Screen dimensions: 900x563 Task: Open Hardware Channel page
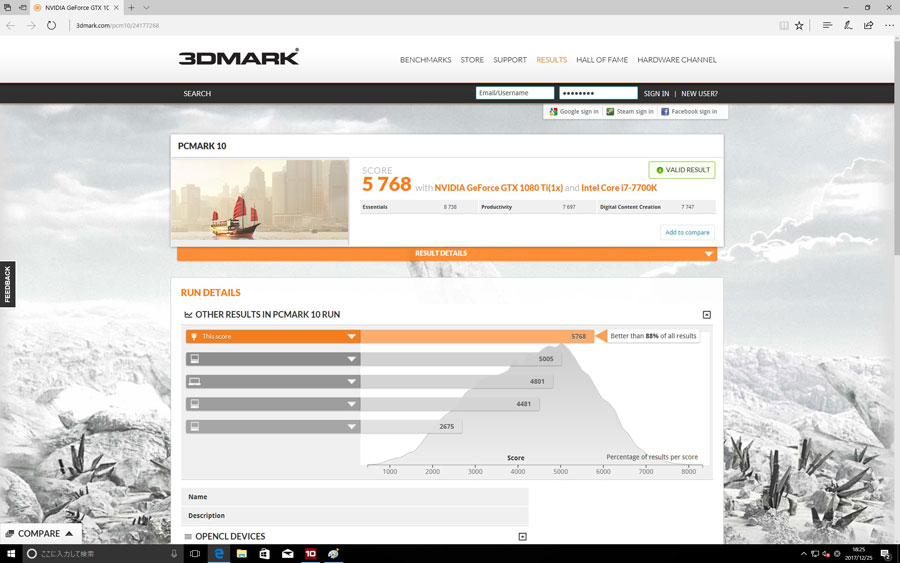pos(677,60)
